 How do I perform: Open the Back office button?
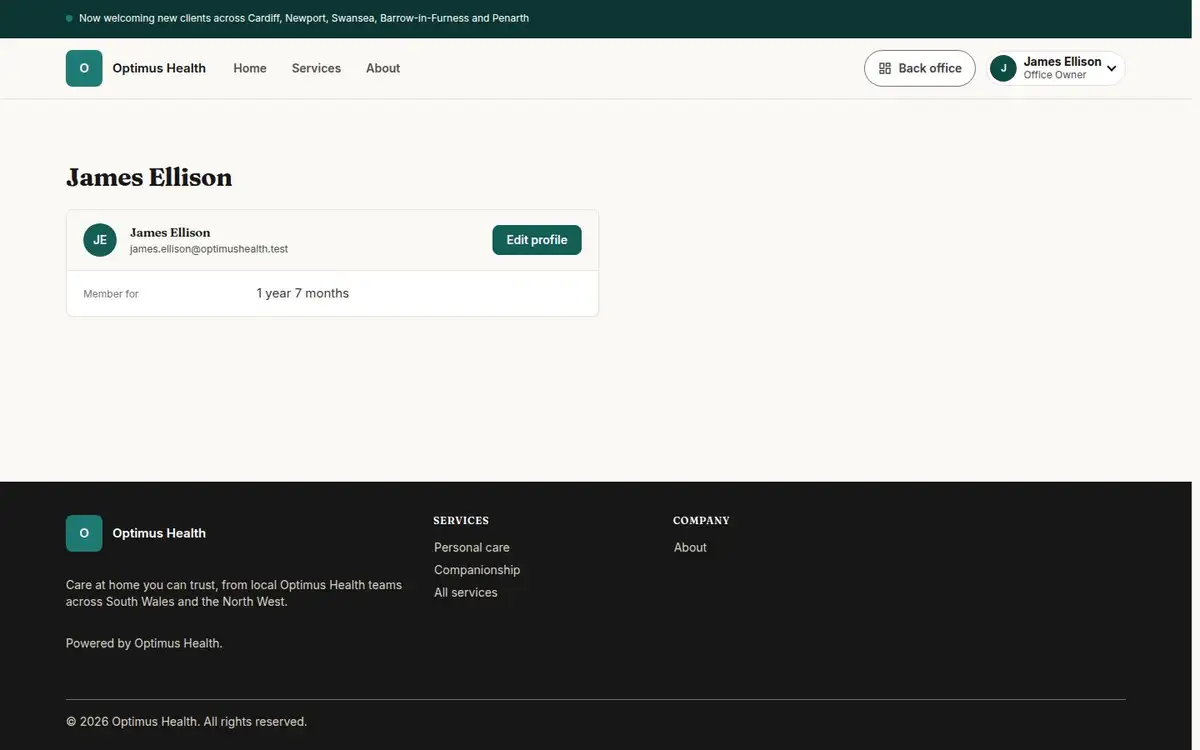(x=920, y=68)
